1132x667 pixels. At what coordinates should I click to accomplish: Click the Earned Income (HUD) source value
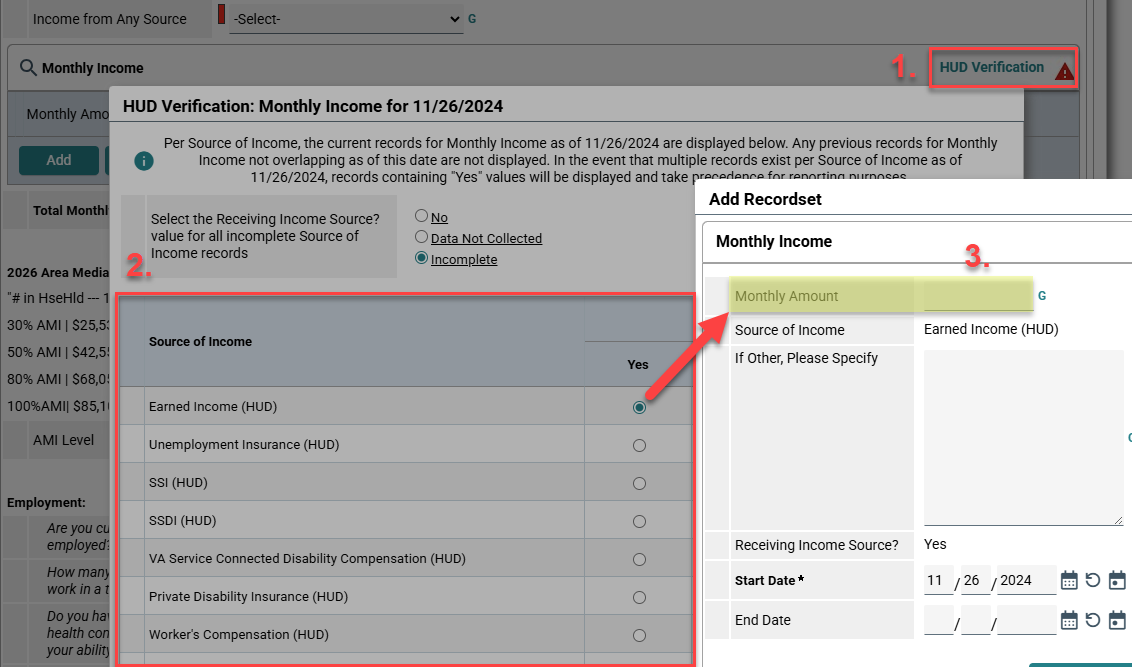[x=991, y=329]
